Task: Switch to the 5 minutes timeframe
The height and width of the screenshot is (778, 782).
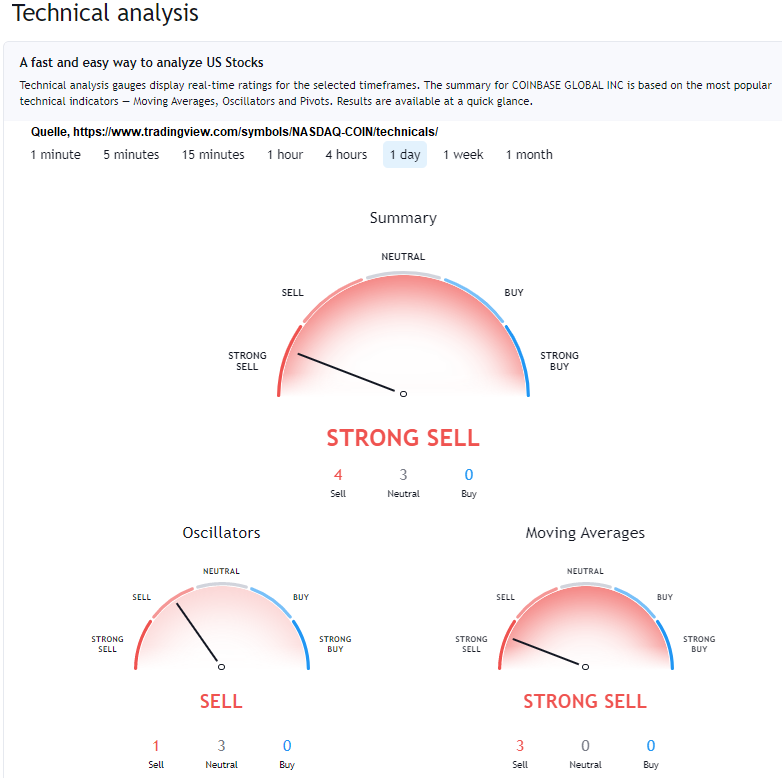Action: 131,155
